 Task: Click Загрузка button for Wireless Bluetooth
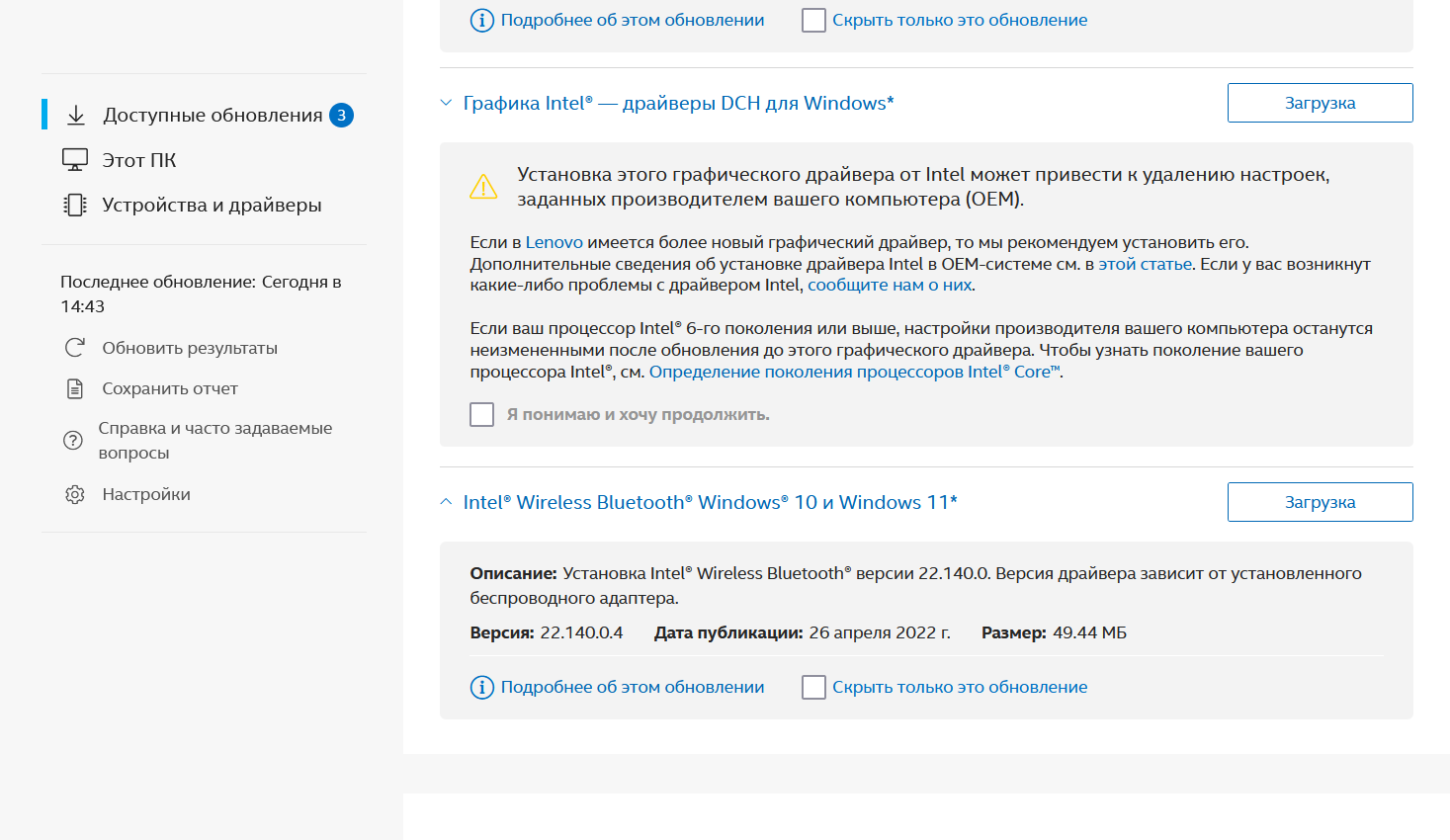(x=1320, y=502)
